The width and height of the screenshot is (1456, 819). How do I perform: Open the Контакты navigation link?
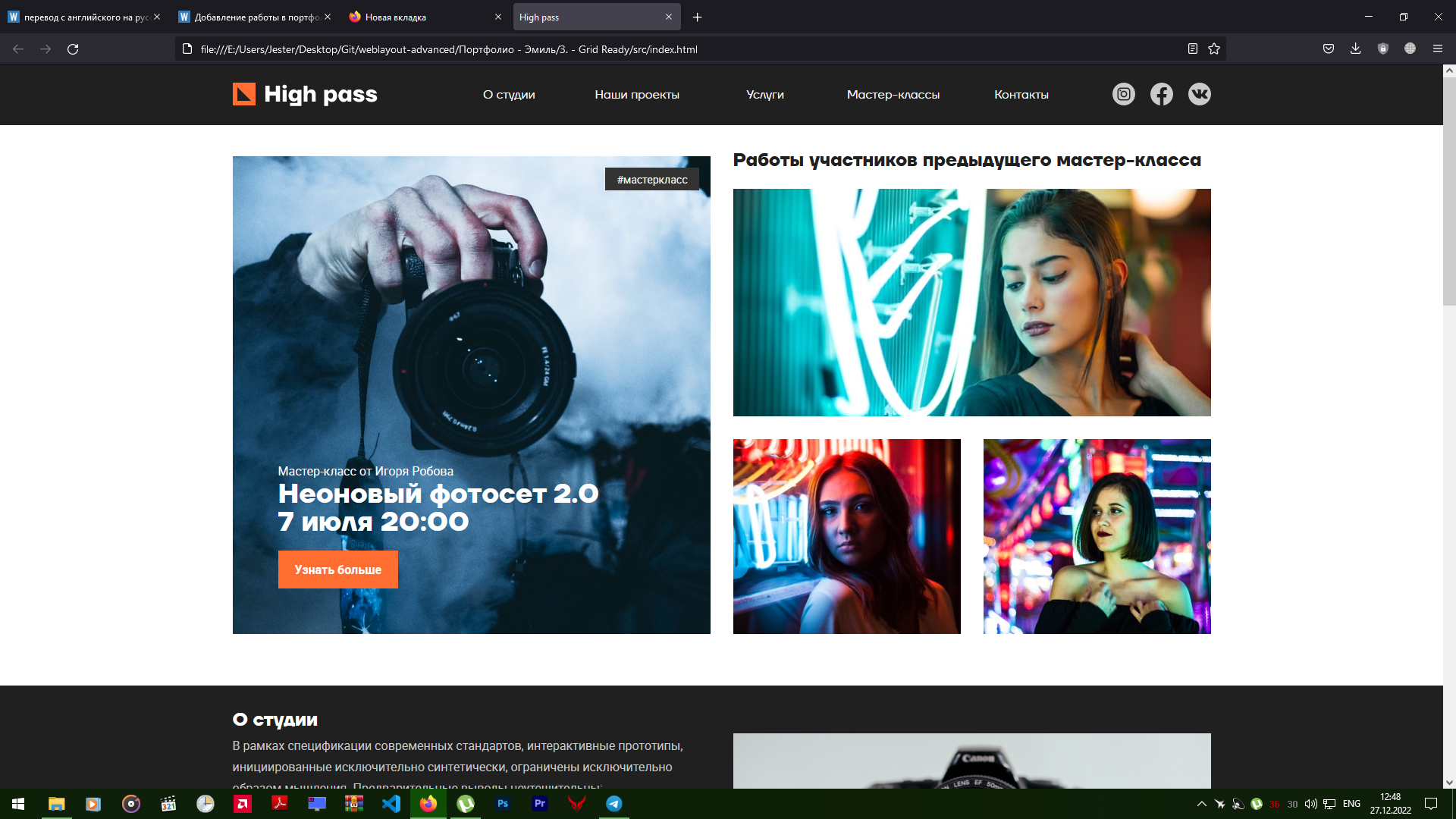click(1021, 95)
